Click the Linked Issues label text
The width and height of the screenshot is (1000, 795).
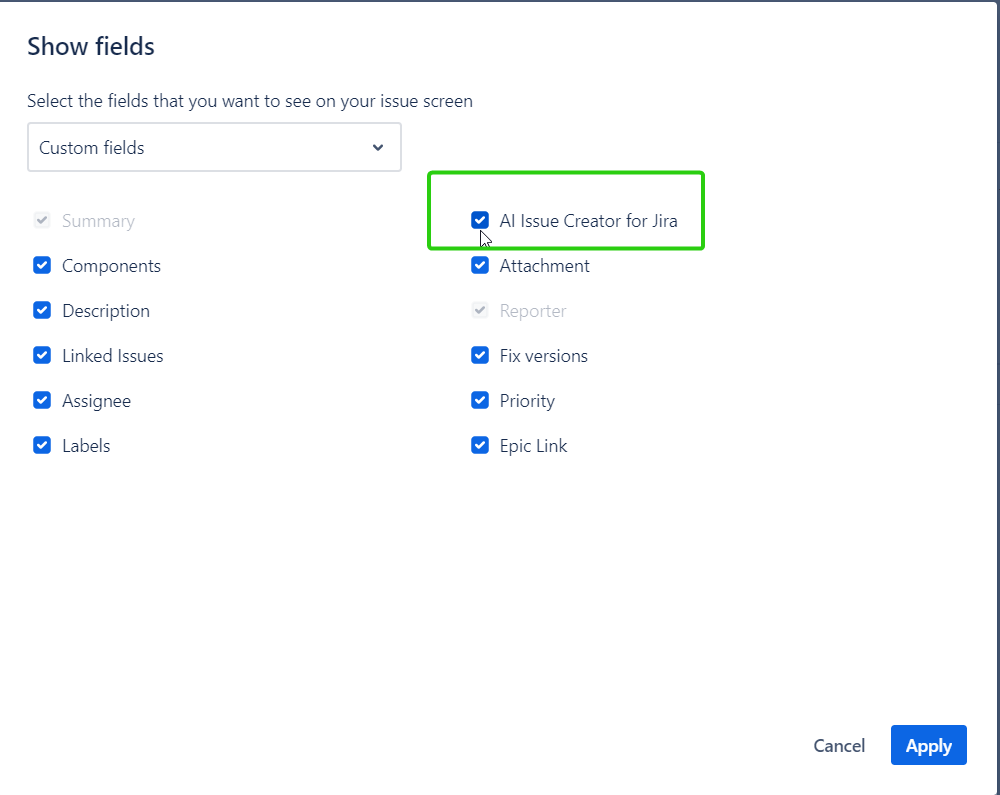(112, 356)
